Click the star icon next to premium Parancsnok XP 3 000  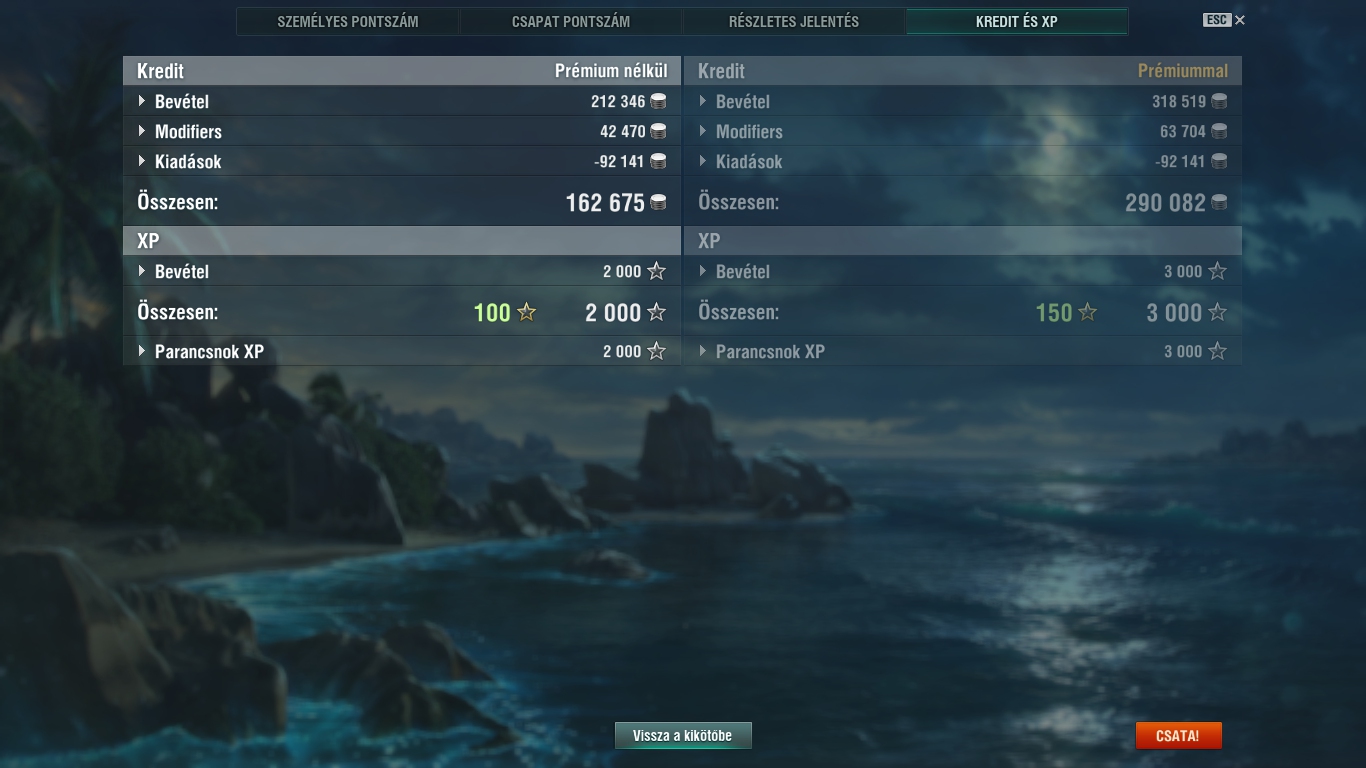coord(1217,351)
